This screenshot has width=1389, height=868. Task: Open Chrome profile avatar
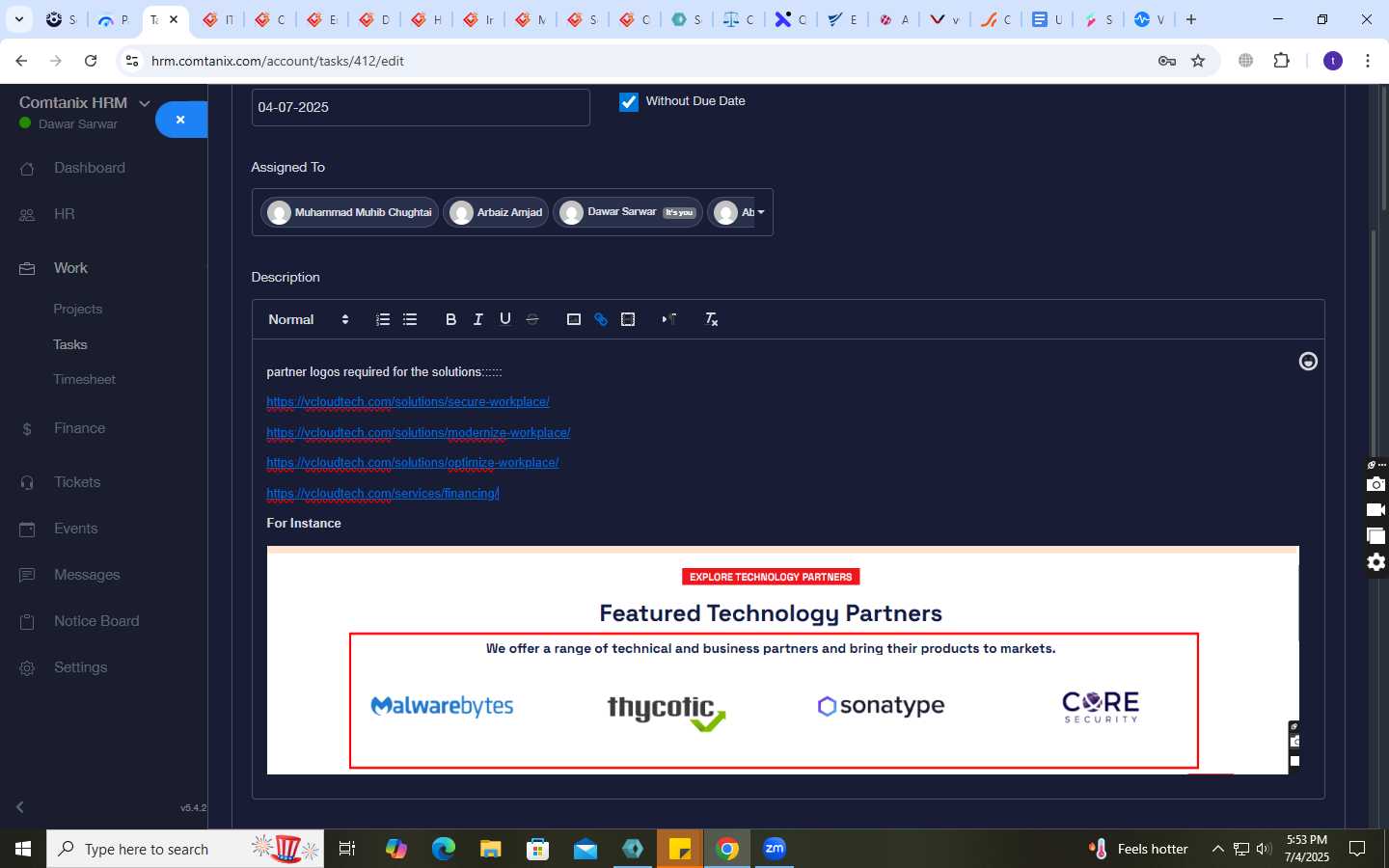click(x=1333, y=61)
